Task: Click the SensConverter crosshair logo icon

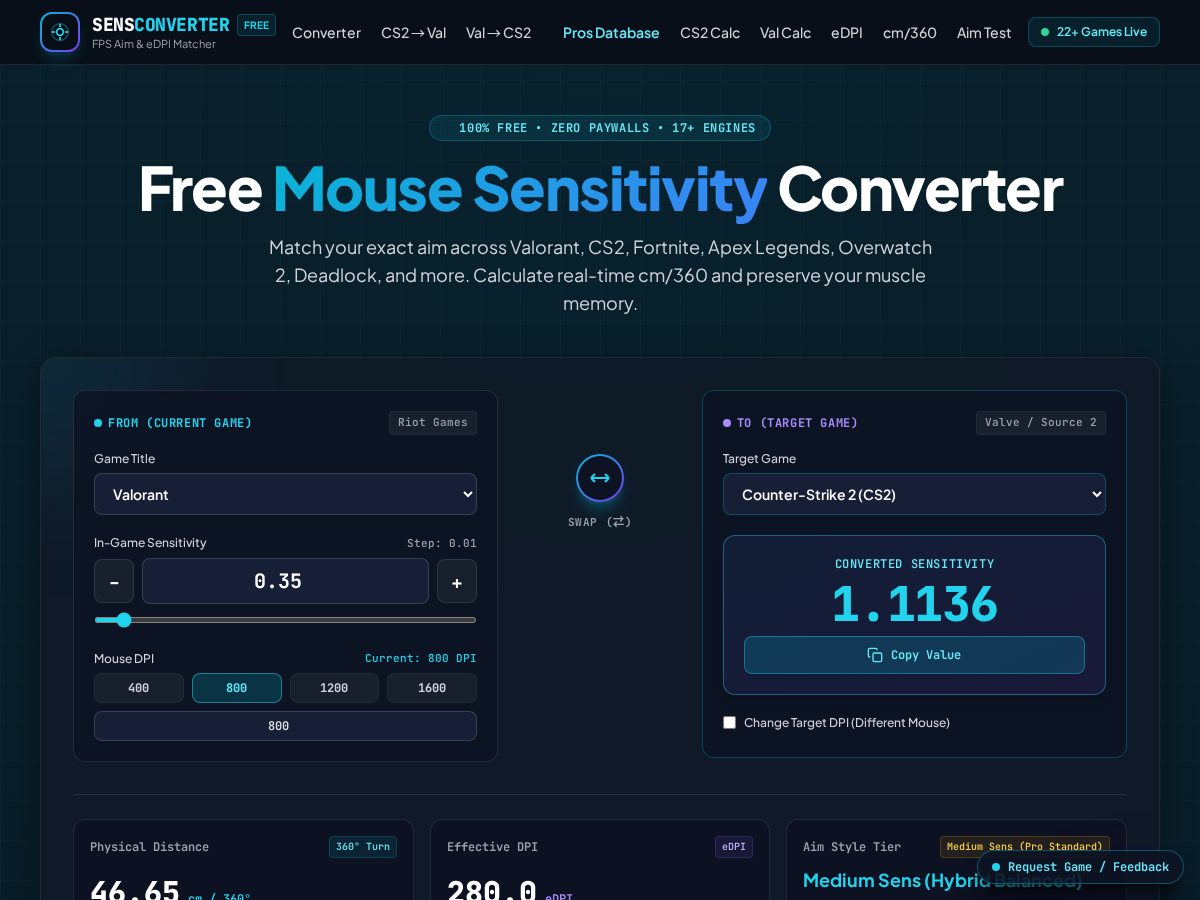Action: [x=60, y=32]
